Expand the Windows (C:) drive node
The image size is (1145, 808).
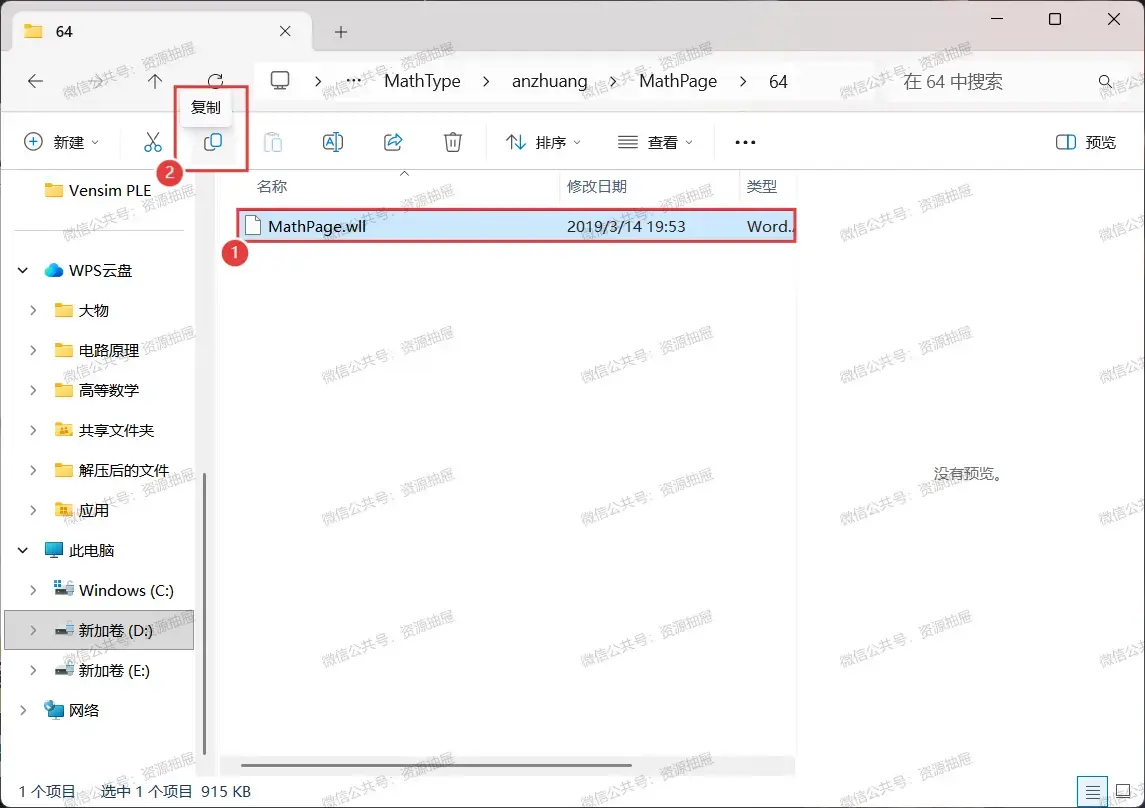33,590
